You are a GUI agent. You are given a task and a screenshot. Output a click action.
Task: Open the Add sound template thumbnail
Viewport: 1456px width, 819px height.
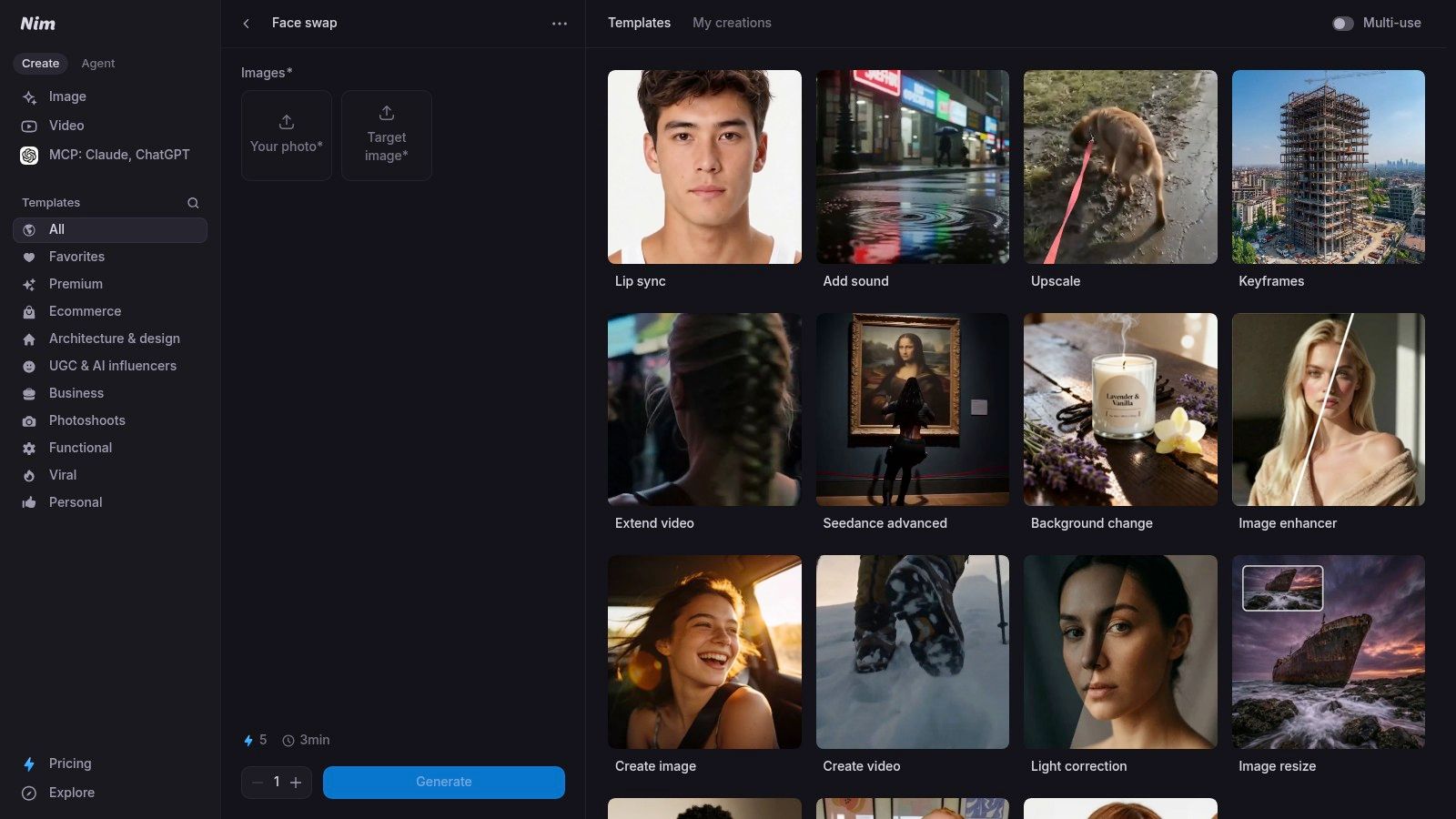[913, 167]
